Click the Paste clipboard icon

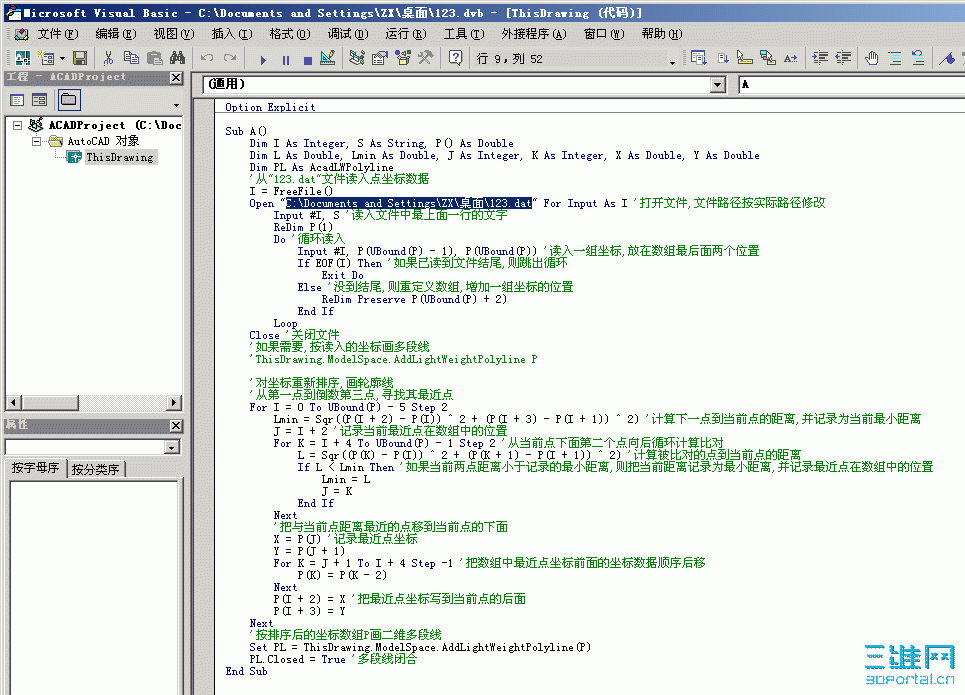click(x=154, y=58)
